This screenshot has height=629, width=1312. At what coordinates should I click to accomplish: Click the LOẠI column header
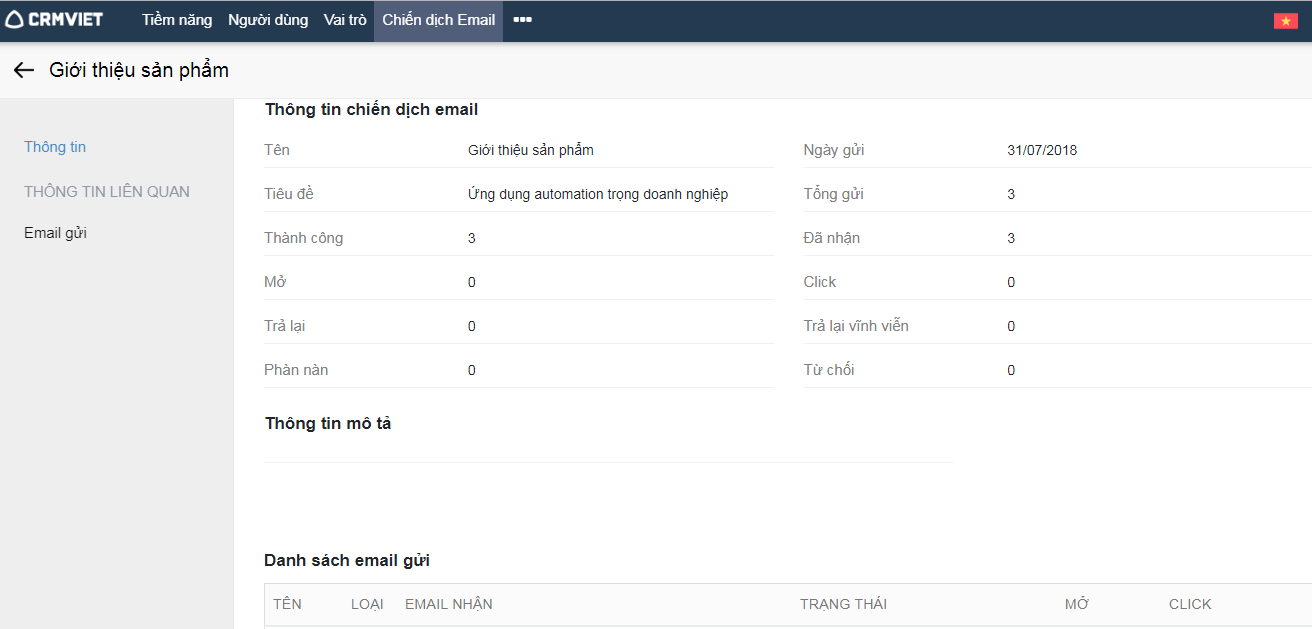(x=367, y=604)
